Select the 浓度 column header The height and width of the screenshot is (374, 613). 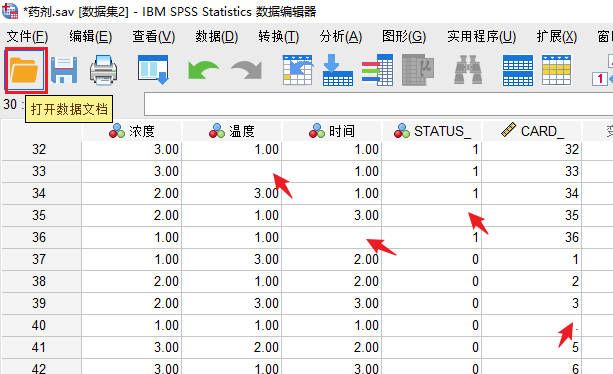click(132, 131)
